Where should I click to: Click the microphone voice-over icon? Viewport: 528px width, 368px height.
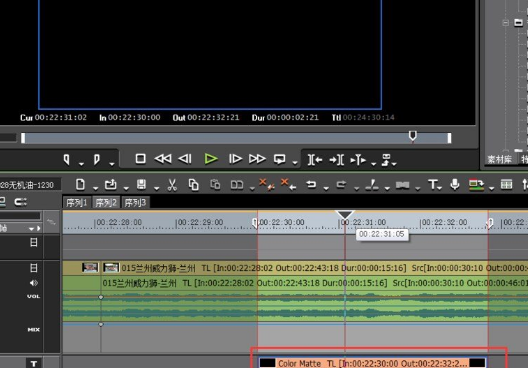pos(455,185)
